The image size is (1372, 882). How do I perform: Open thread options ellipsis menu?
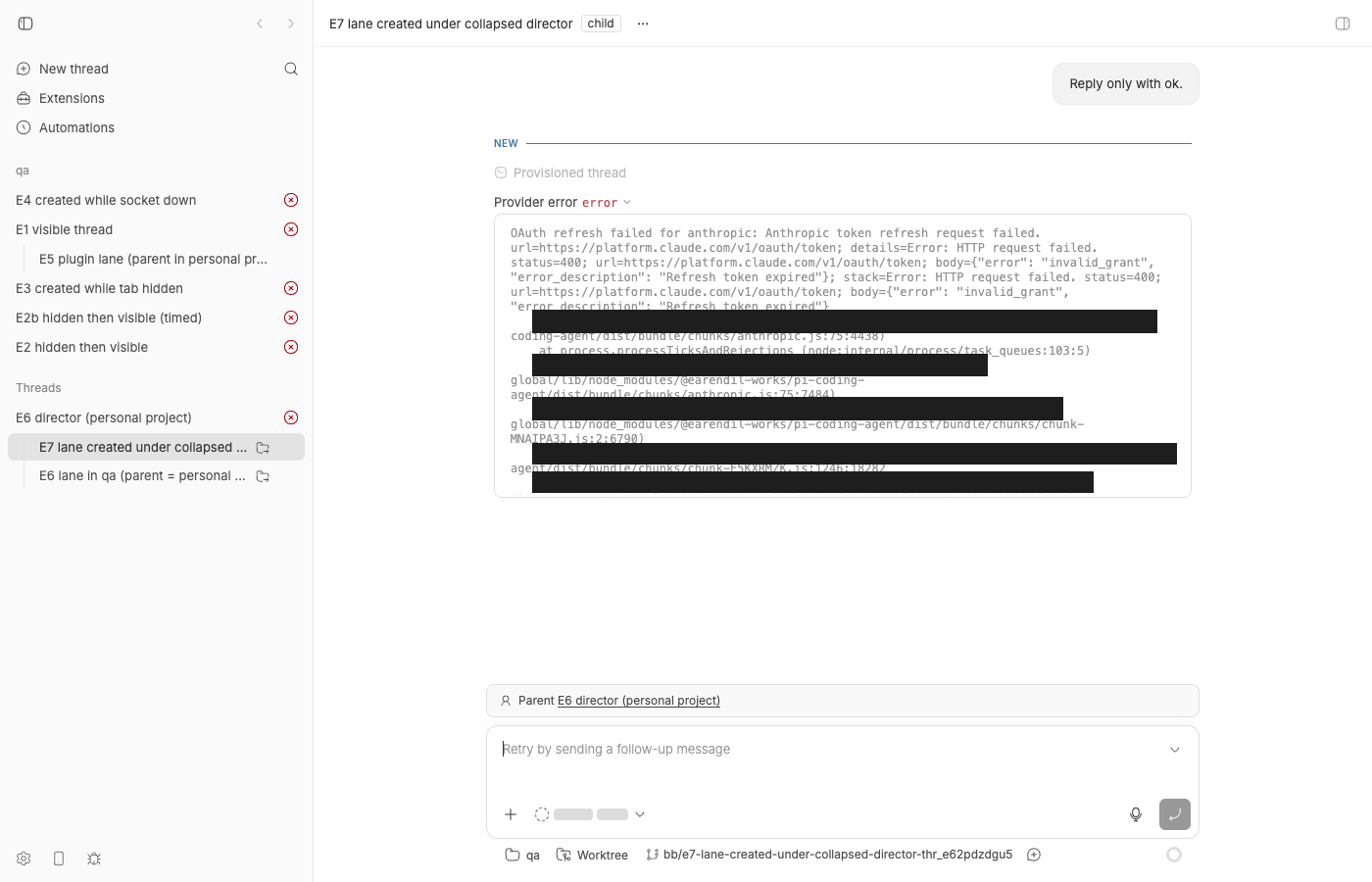click(643, 24)
